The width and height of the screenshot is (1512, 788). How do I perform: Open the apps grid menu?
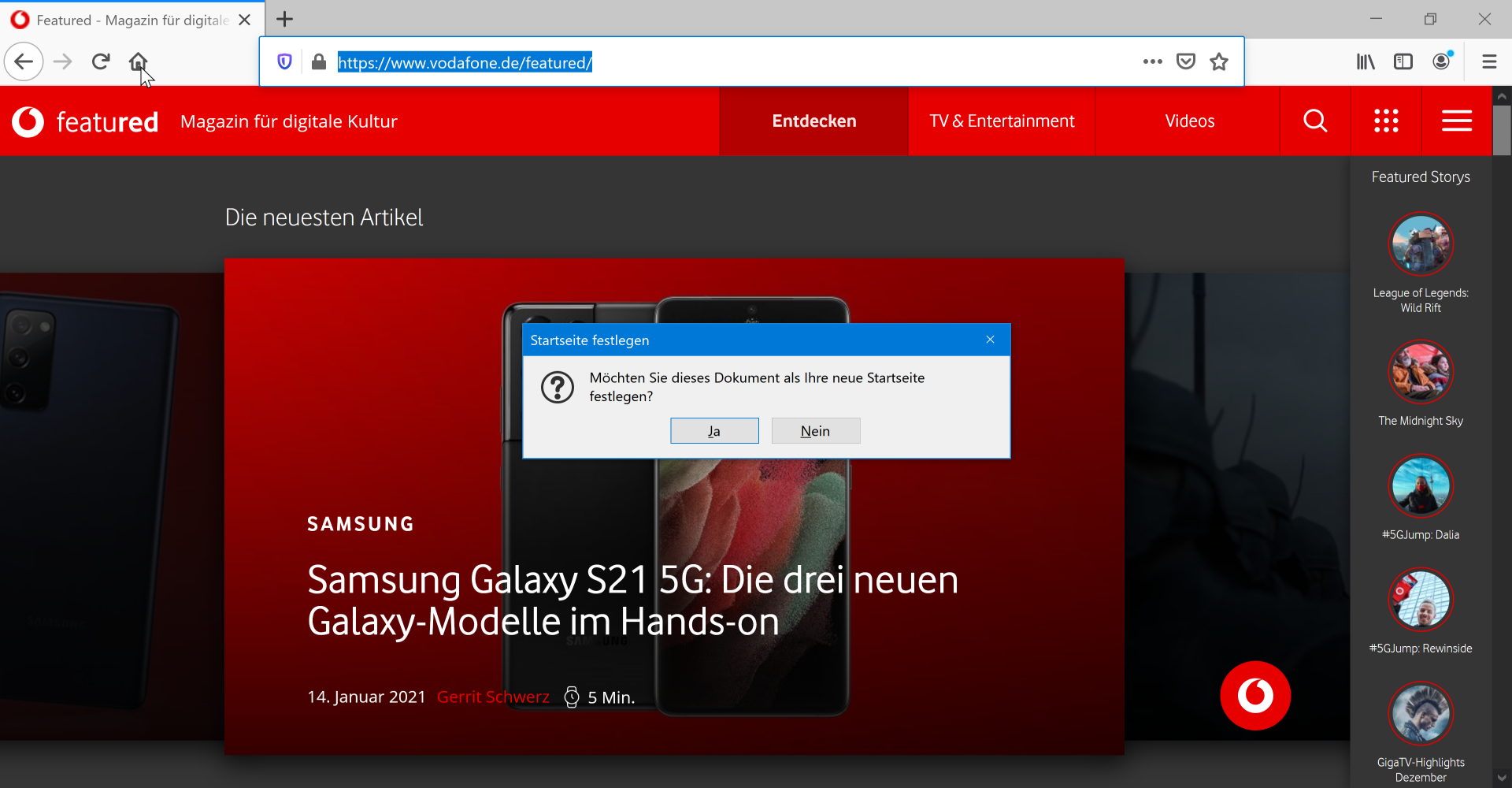click(x=1386, y=121)
